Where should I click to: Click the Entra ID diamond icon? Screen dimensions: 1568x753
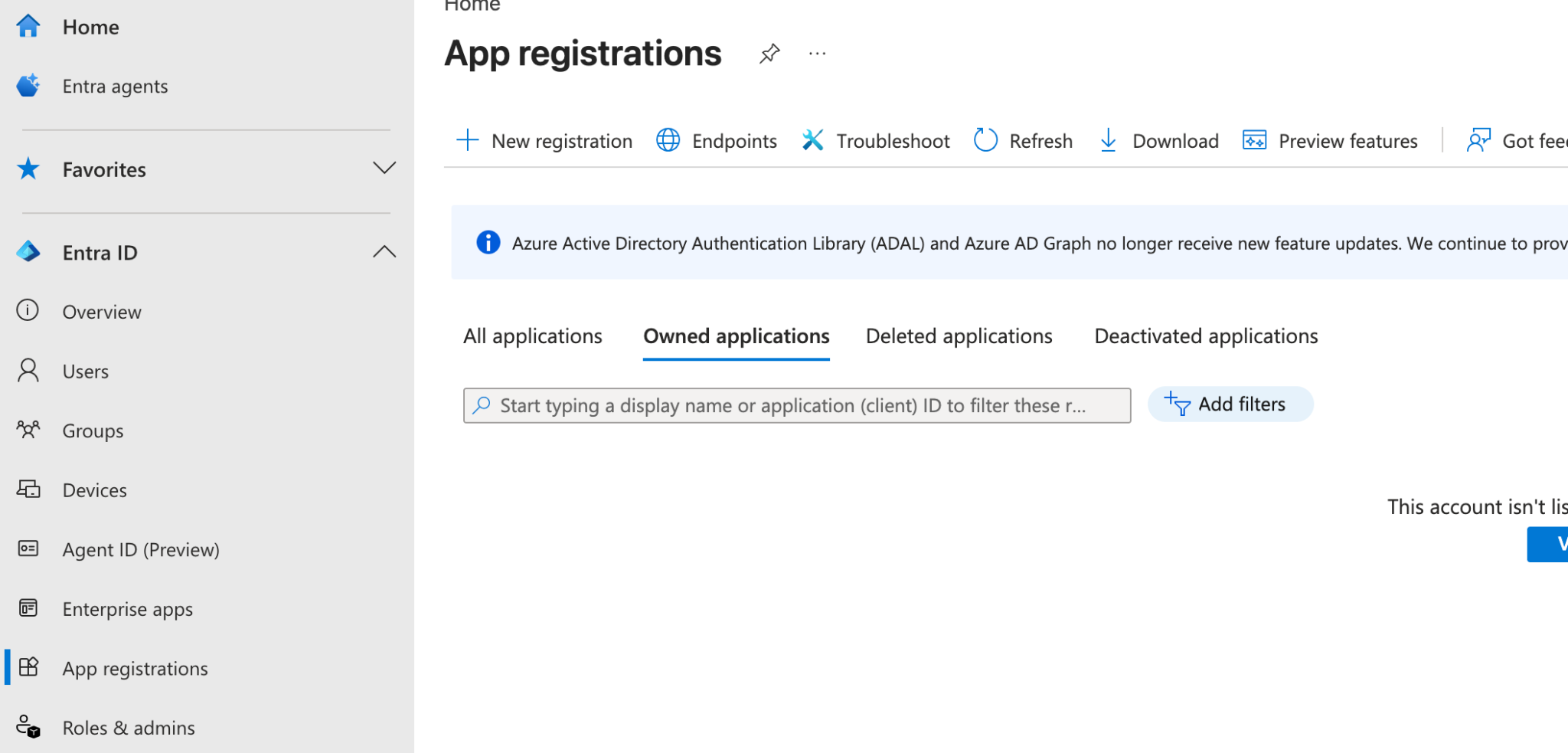28,251
